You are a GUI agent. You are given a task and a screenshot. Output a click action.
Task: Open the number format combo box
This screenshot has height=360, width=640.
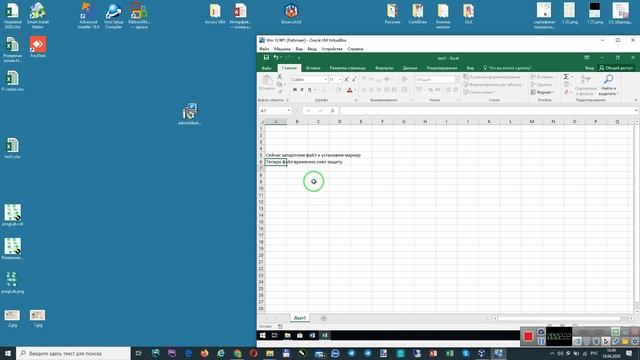[436, 80]
